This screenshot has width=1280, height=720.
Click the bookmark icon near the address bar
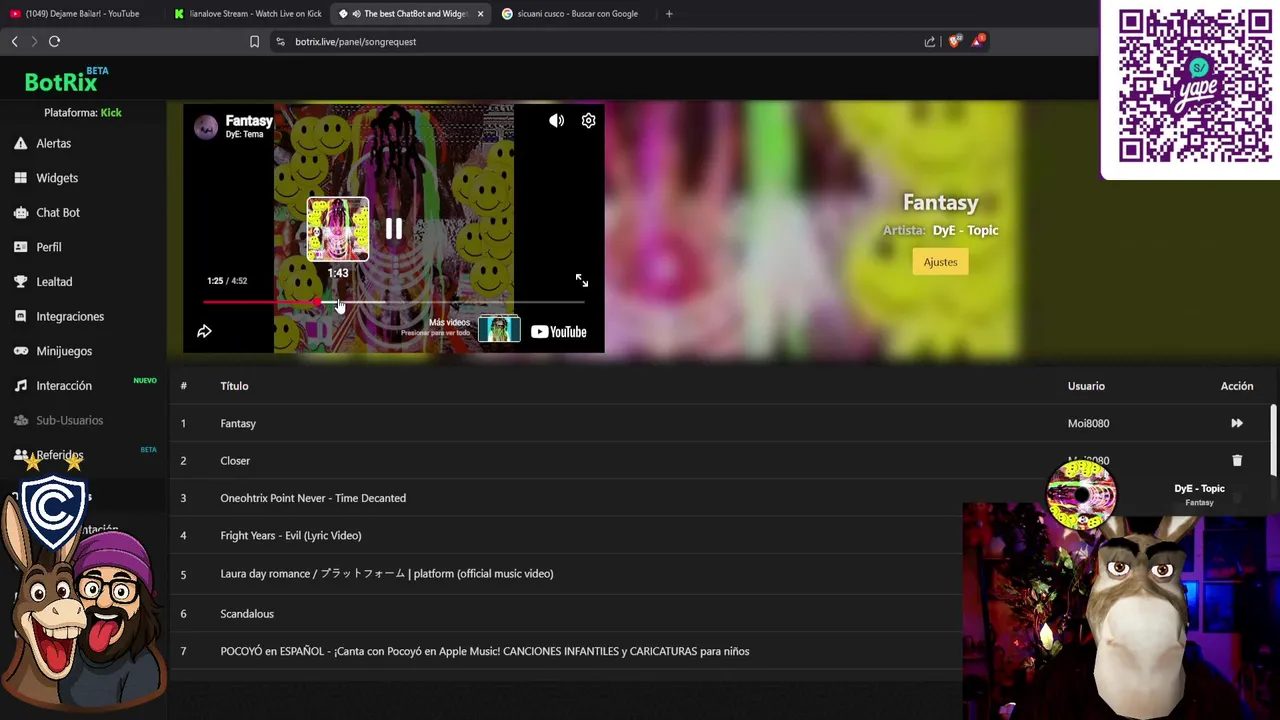click(254, 42)
